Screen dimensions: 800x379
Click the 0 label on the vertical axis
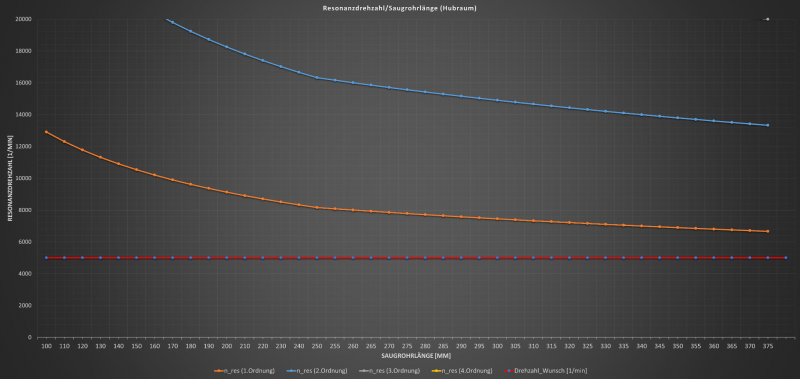30,338
